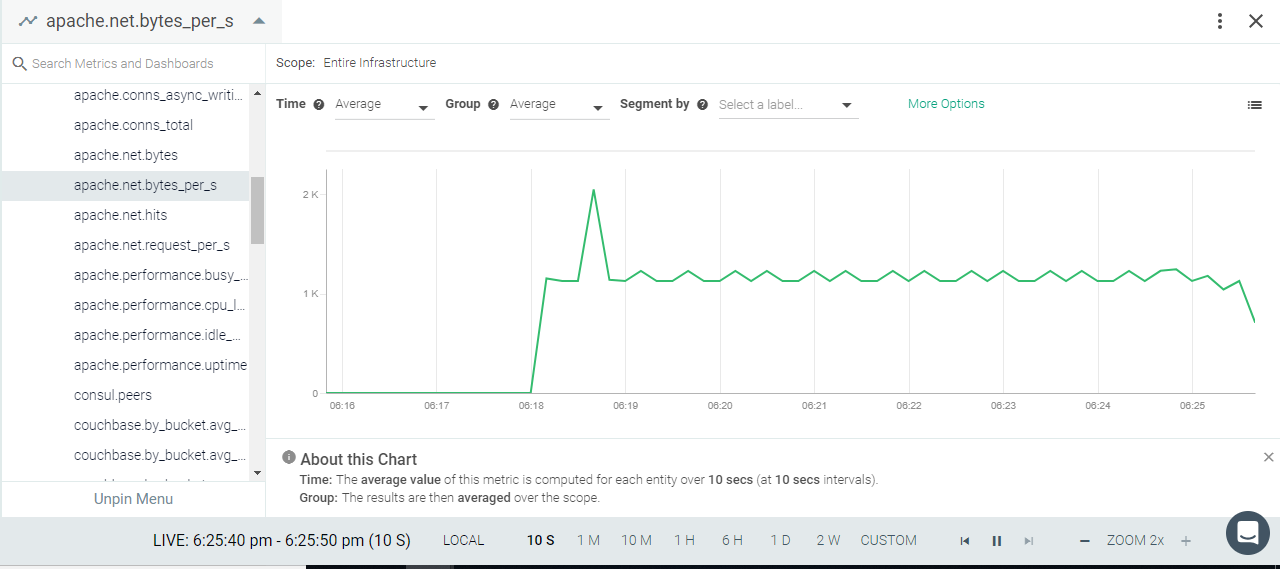
Task: Select the 1 M time range
Action: click(x=588, y=540)
